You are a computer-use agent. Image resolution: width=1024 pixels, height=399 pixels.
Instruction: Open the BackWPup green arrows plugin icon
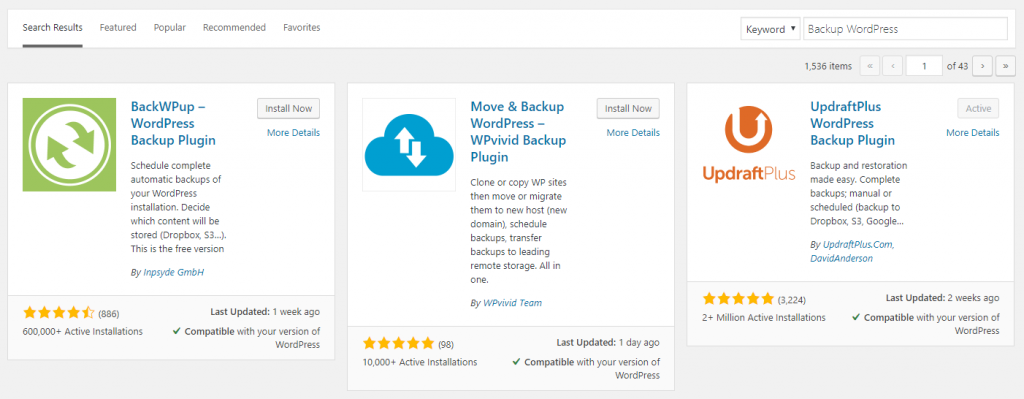[69, 144]
